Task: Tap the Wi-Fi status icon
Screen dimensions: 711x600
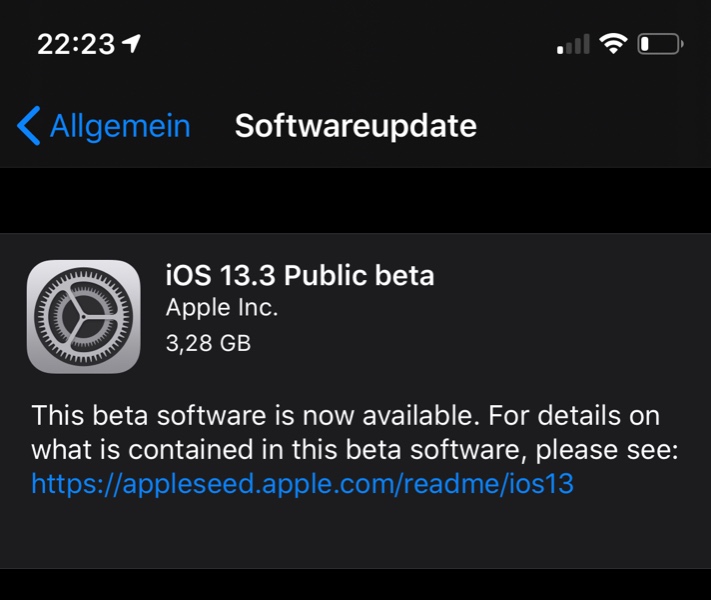Action: (x=612, y=44)
